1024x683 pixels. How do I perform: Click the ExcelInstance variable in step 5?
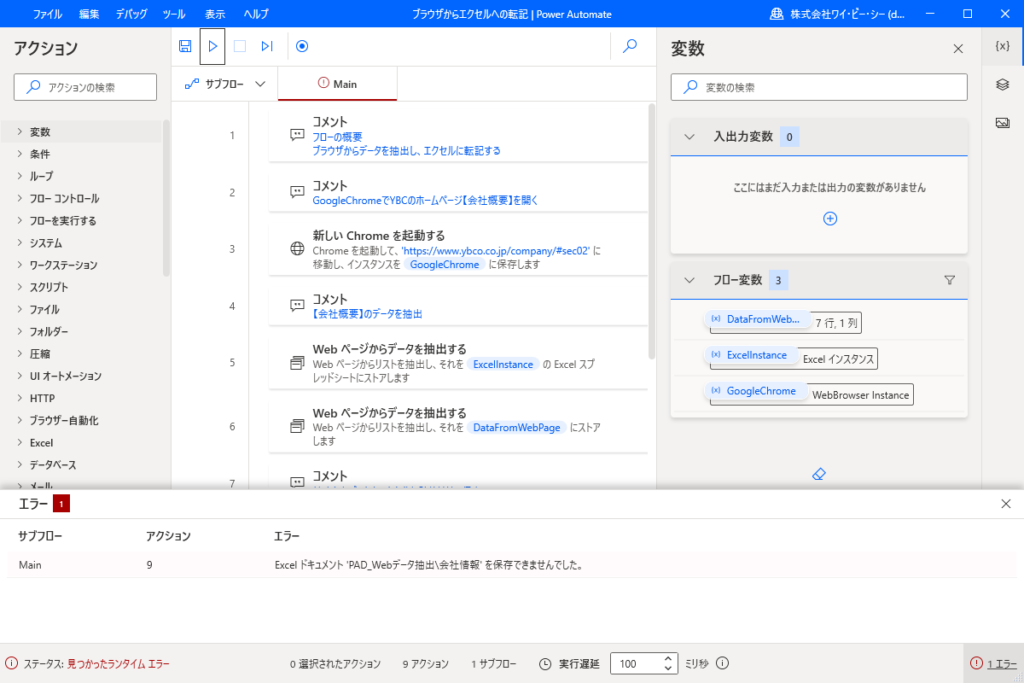pos(503,364)
